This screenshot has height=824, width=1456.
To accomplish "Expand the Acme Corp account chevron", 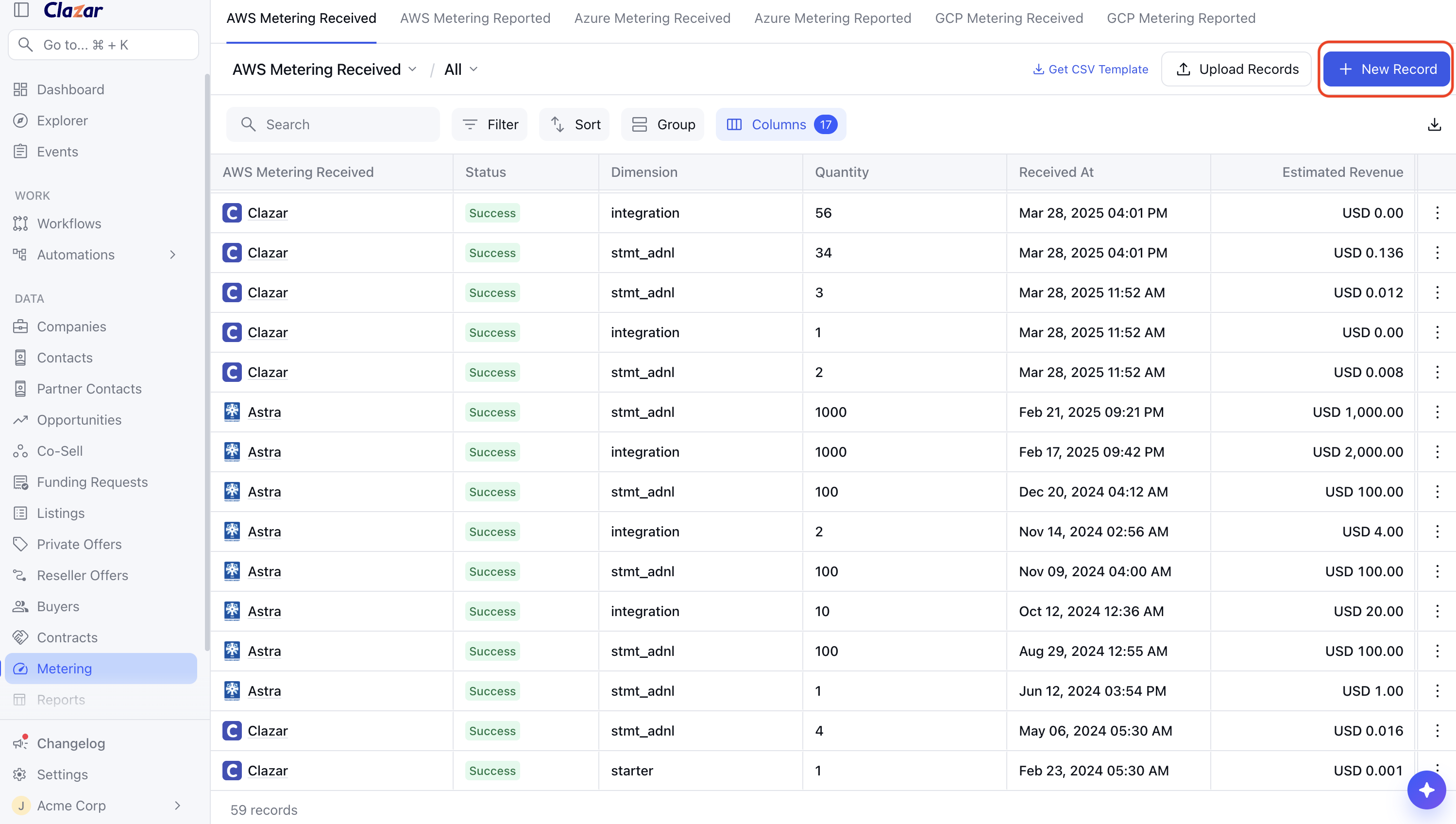I will tap(177, 806).
